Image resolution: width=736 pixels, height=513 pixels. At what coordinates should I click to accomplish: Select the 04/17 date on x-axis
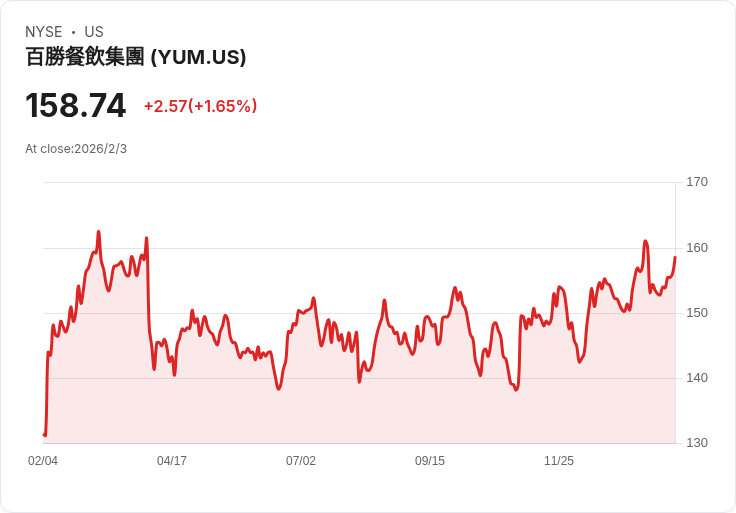172,461
